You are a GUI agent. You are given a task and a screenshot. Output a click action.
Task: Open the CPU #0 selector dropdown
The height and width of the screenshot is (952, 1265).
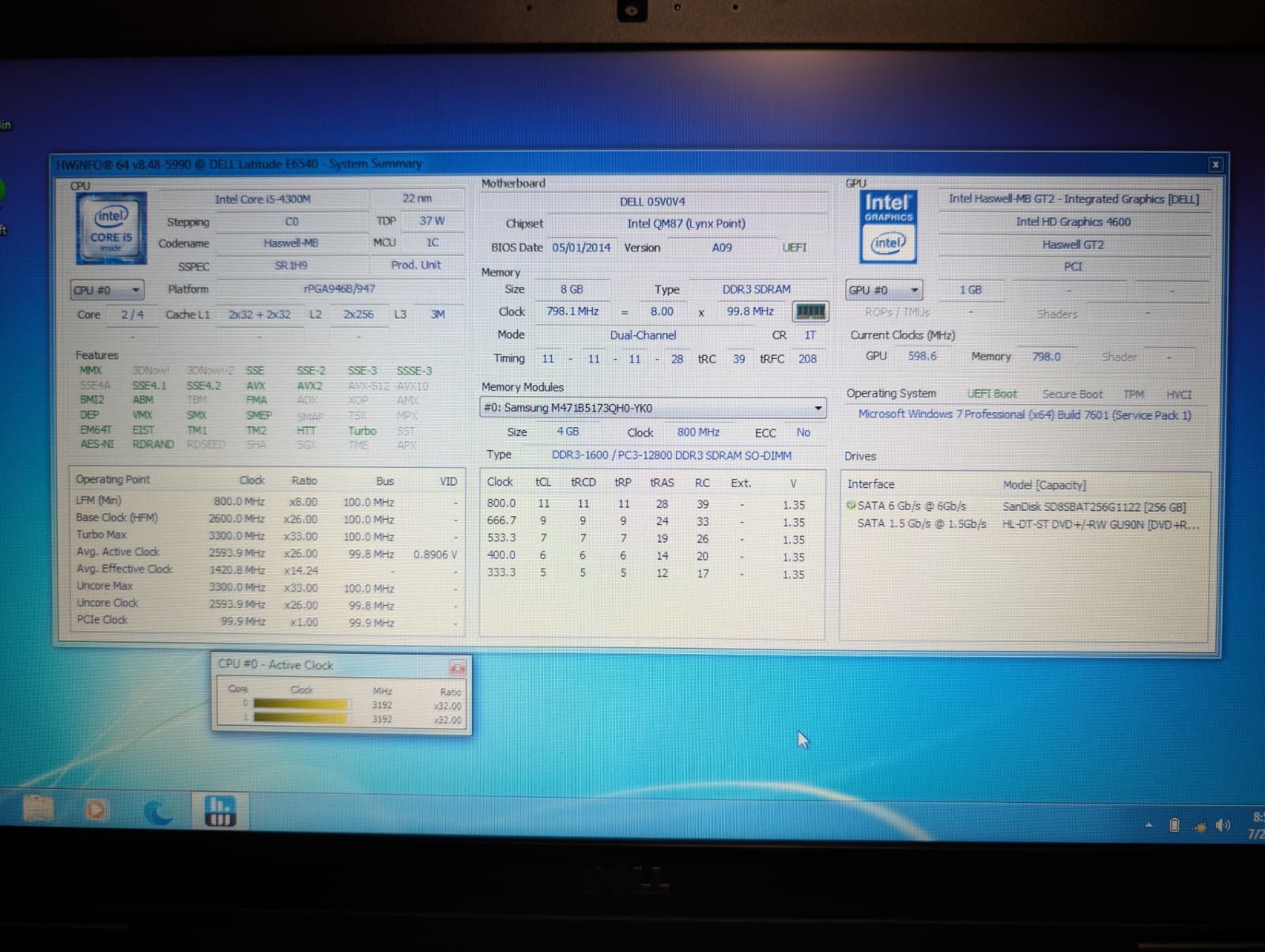108,290
